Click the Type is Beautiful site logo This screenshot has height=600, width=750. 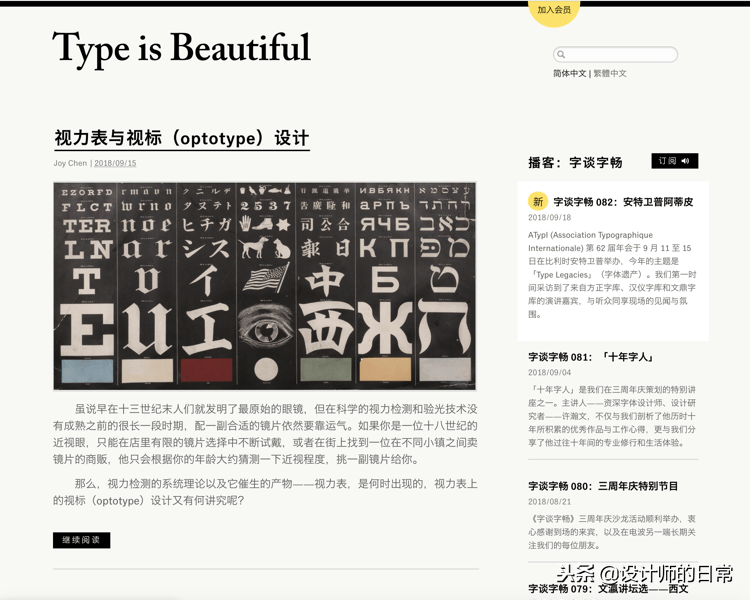click(182, 49)
